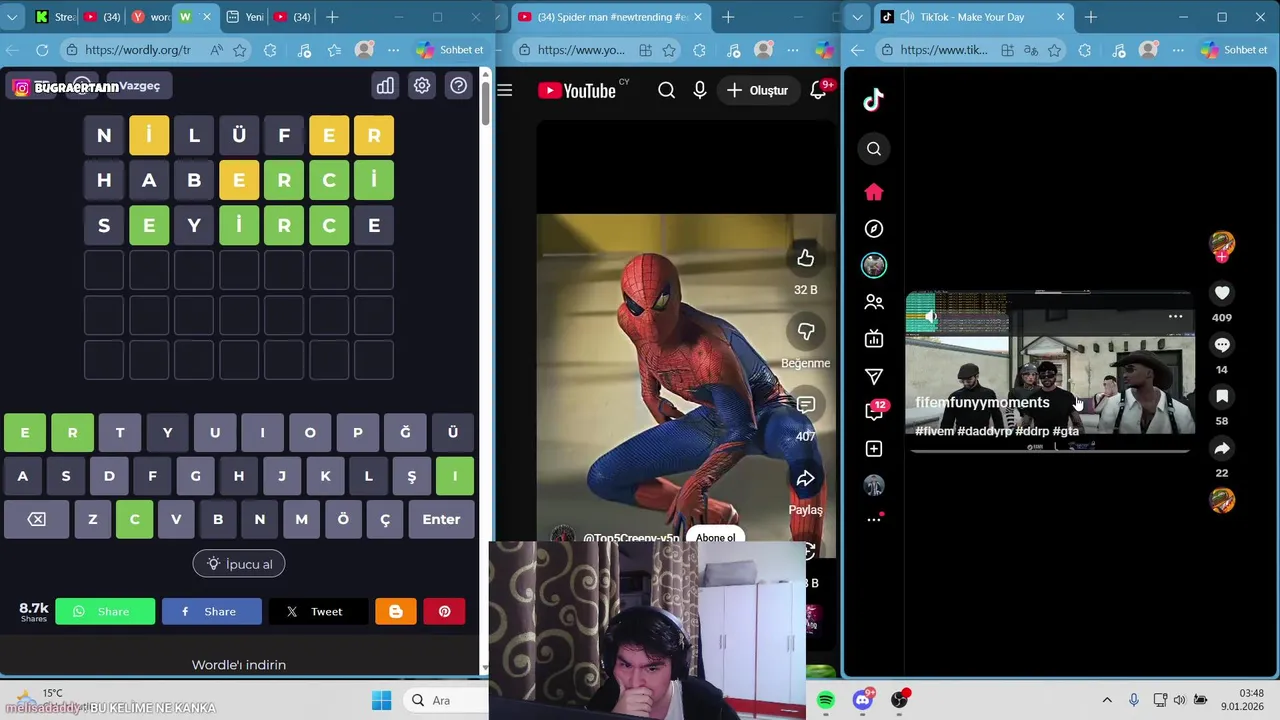Open TikTok Messages paper-plane icon
1280x720 pixels.
pos(874,376)
